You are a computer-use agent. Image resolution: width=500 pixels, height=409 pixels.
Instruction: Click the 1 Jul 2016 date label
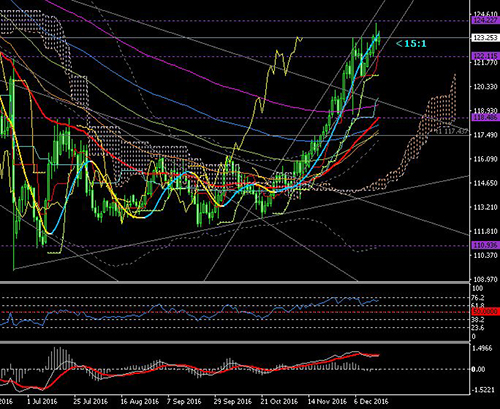[x=42, y=401]
